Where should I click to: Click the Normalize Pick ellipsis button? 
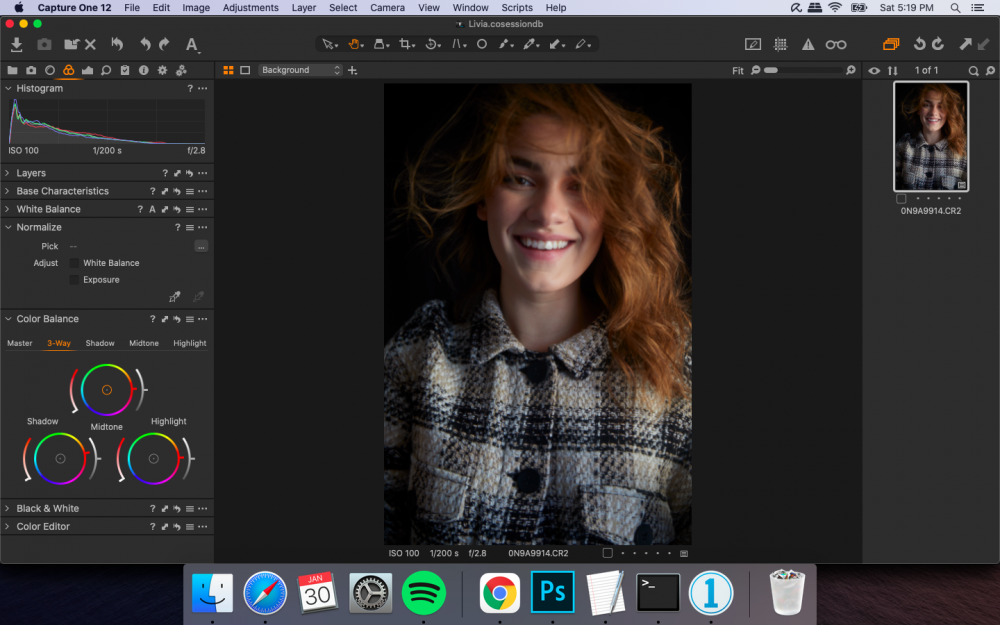201,246
